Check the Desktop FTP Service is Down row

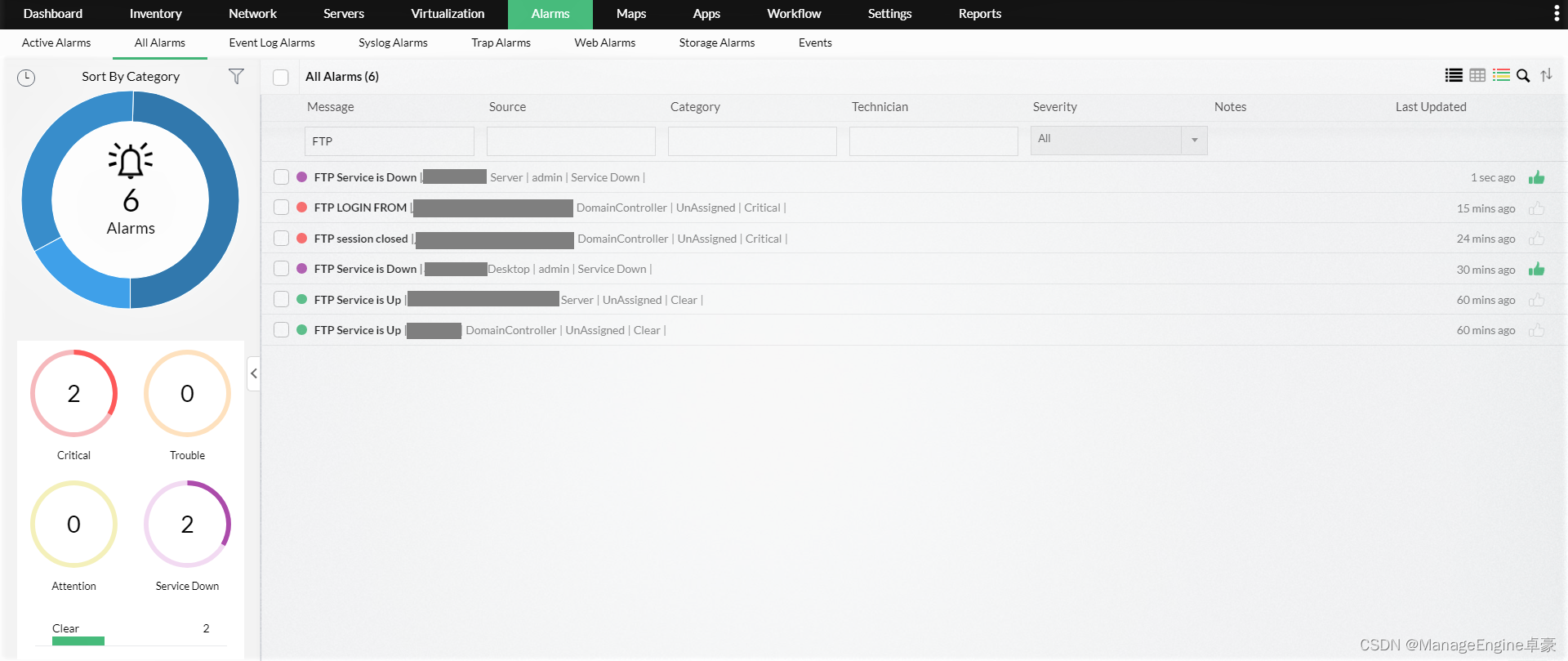281,268
